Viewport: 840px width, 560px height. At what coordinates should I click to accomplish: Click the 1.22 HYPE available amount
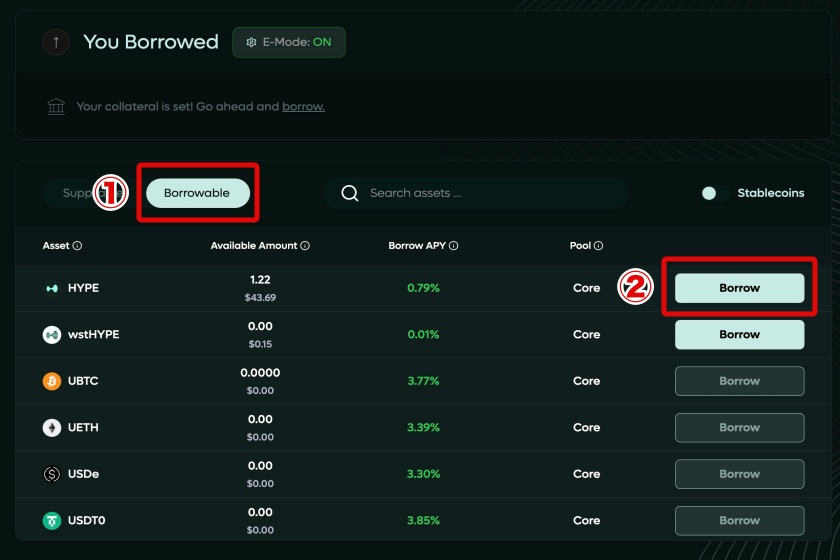coord(260,280)
